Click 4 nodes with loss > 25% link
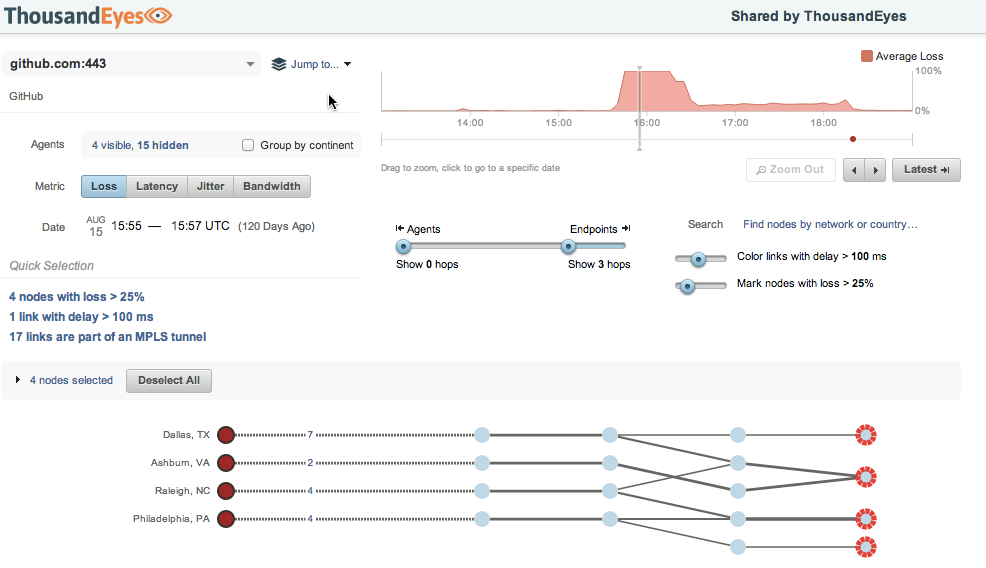The height and width of the screenshot is (568, 986). tap(77, 297)
